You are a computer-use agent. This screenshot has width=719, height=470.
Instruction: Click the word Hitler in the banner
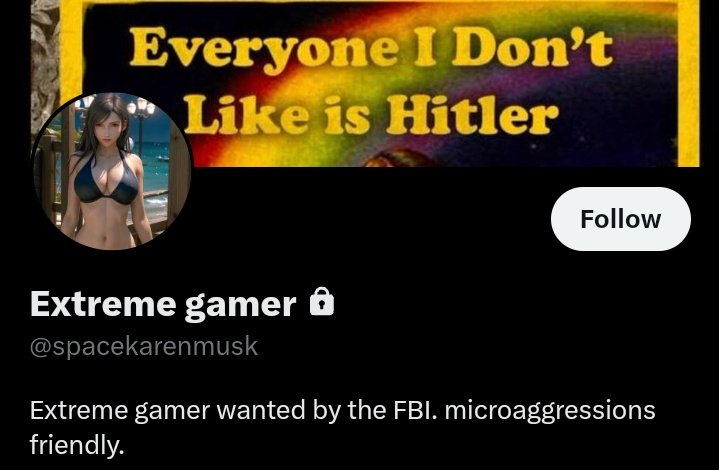click(472, 116)
